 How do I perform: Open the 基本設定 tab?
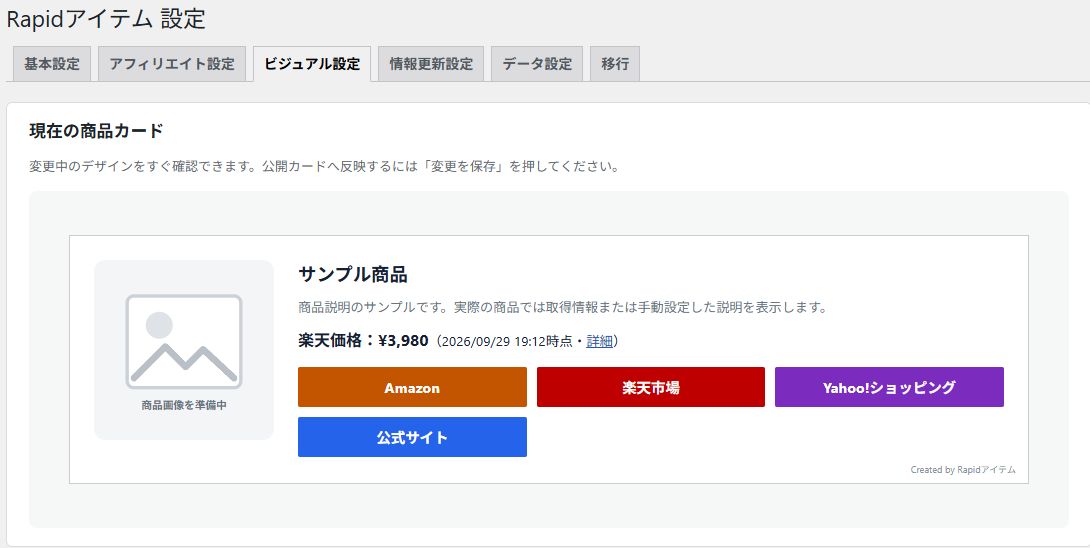(x=52, y=64)
